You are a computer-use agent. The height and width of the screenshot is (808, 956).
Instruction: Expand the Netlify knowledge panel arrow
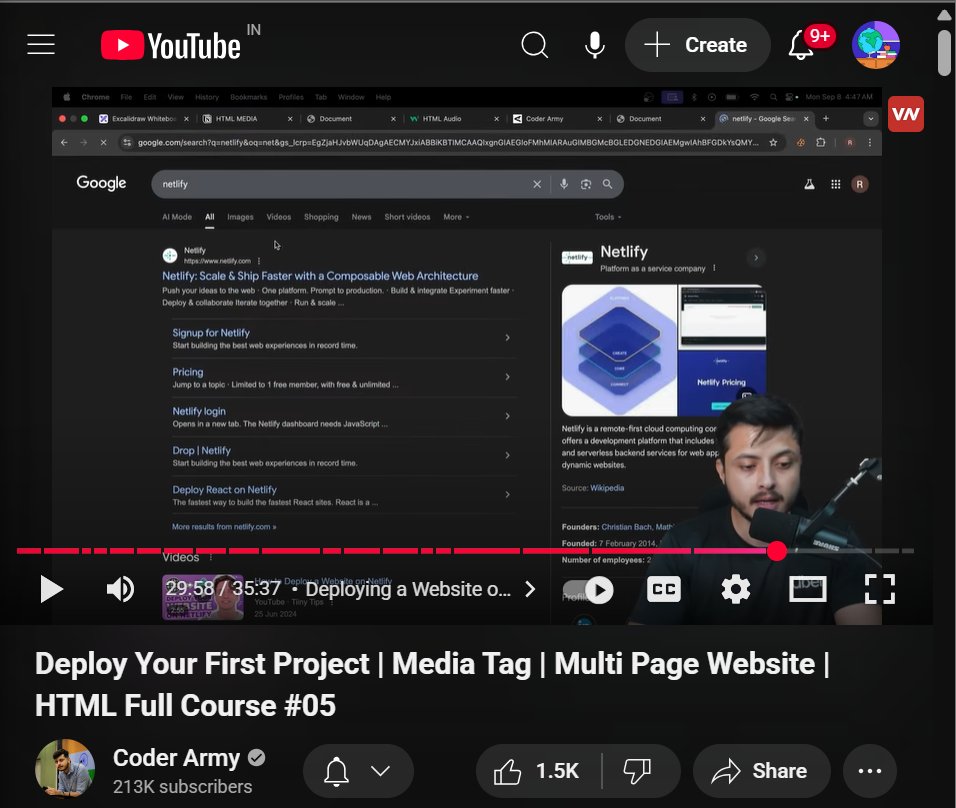756,258
